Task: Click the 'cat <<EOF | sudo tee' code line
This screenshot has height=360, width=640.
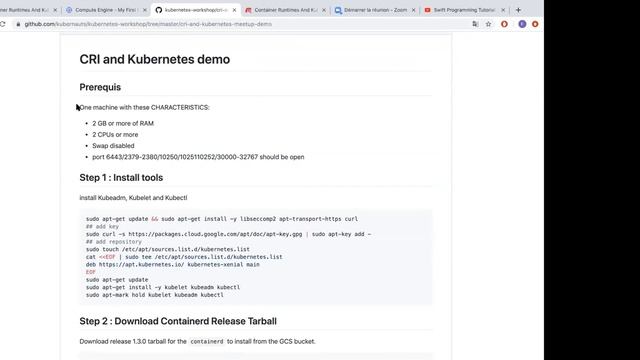Action: point(184,257)
